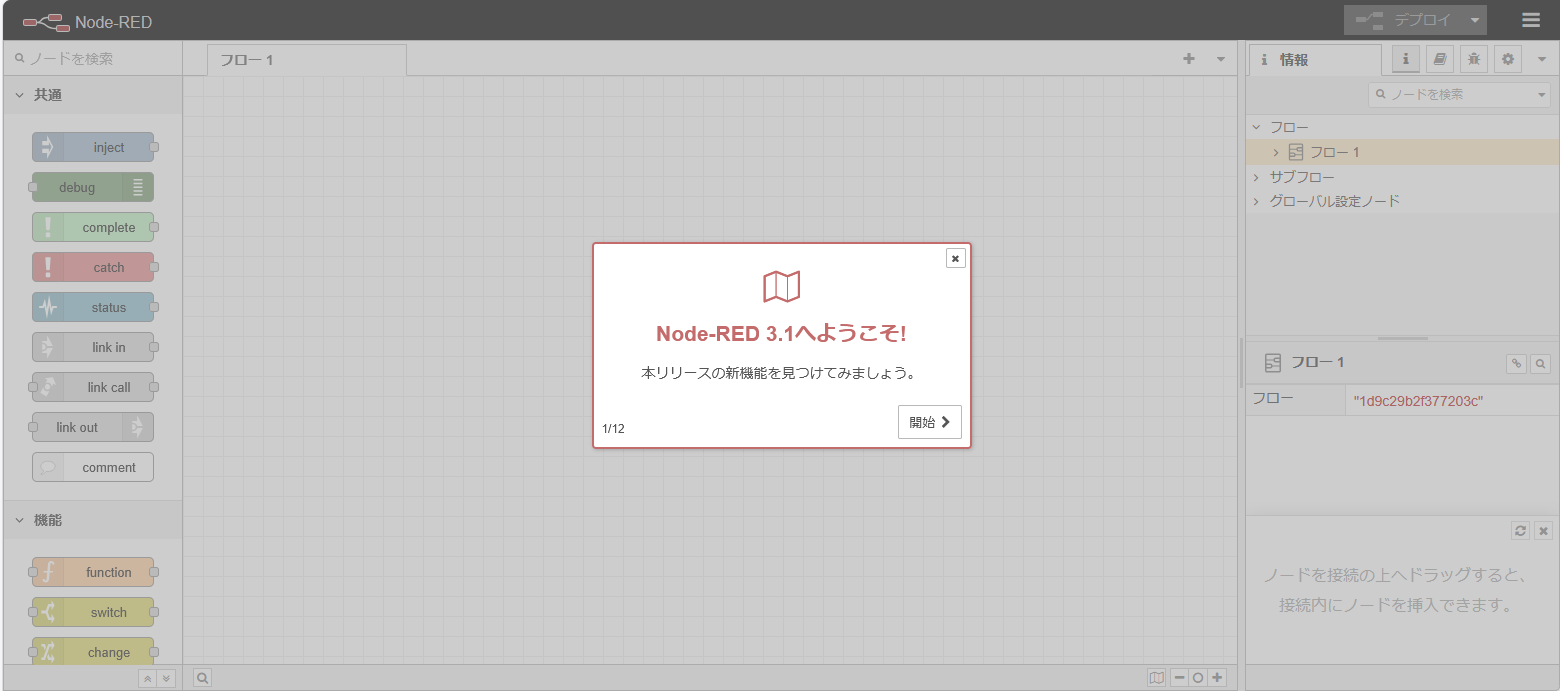Select the inject node in palette
The height and width of the screenshot is (691, 1560).
point(93,147)
